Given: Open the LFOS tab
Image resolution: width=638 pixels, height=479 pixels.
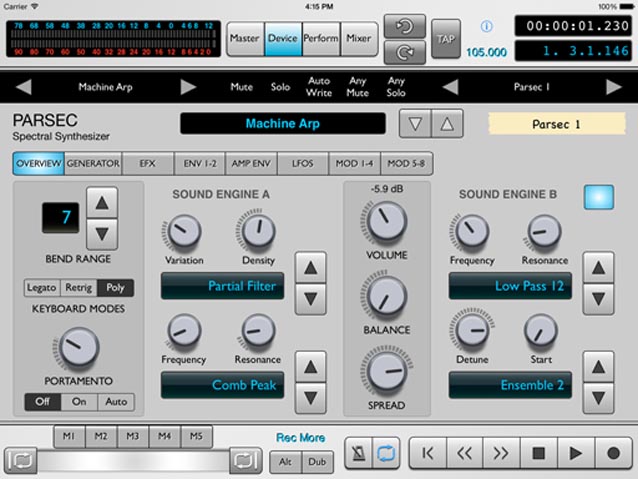Looking at the screenshot, I should click(303, 164).
